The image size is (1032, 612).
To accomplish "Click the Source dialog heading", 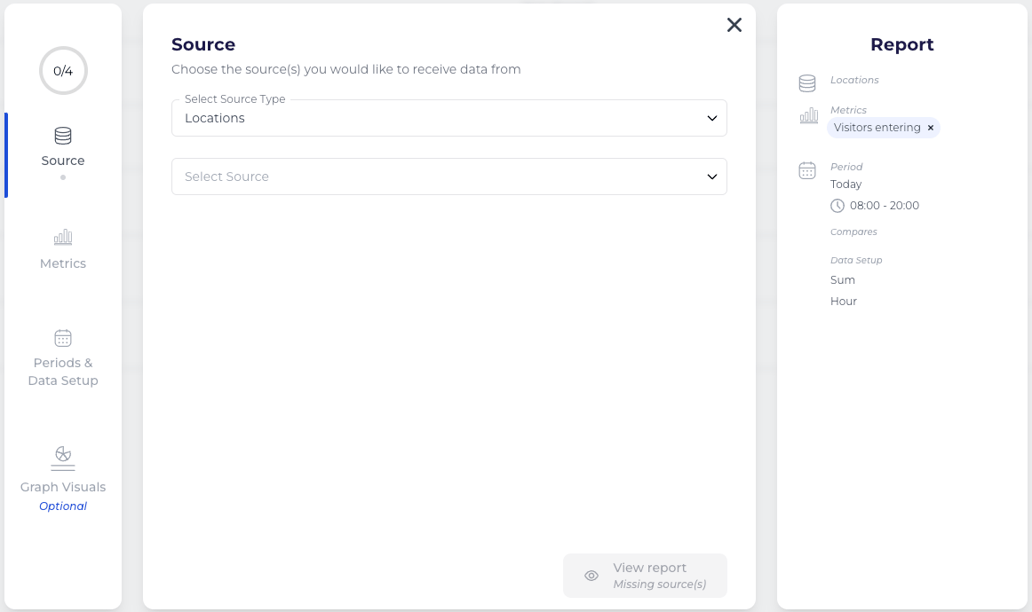I will [203, 45].
